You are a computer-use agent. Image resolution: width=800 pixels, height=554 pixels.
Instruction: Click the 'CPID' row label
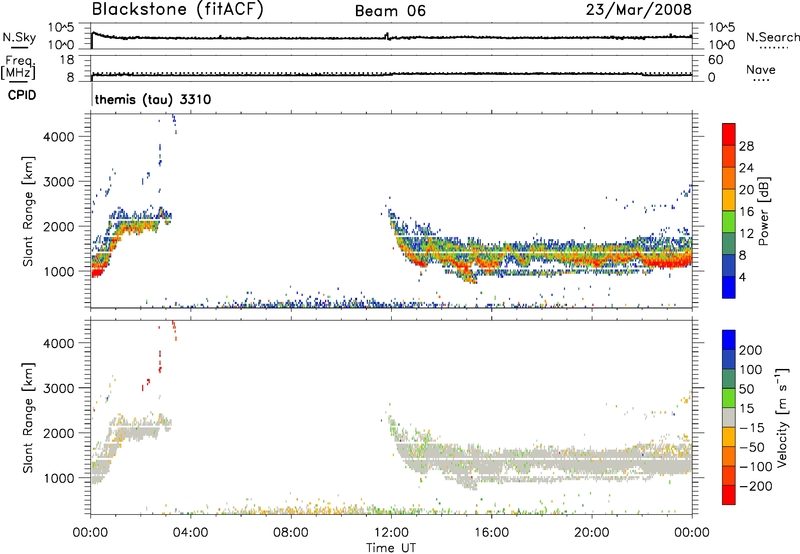coord(22,95)
